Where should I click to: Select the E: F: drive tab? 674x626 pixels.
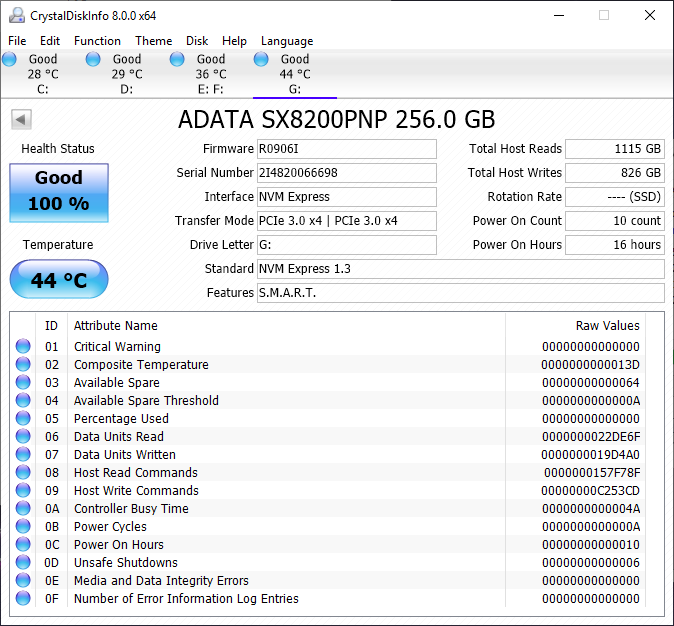click(x=211, y=74)
